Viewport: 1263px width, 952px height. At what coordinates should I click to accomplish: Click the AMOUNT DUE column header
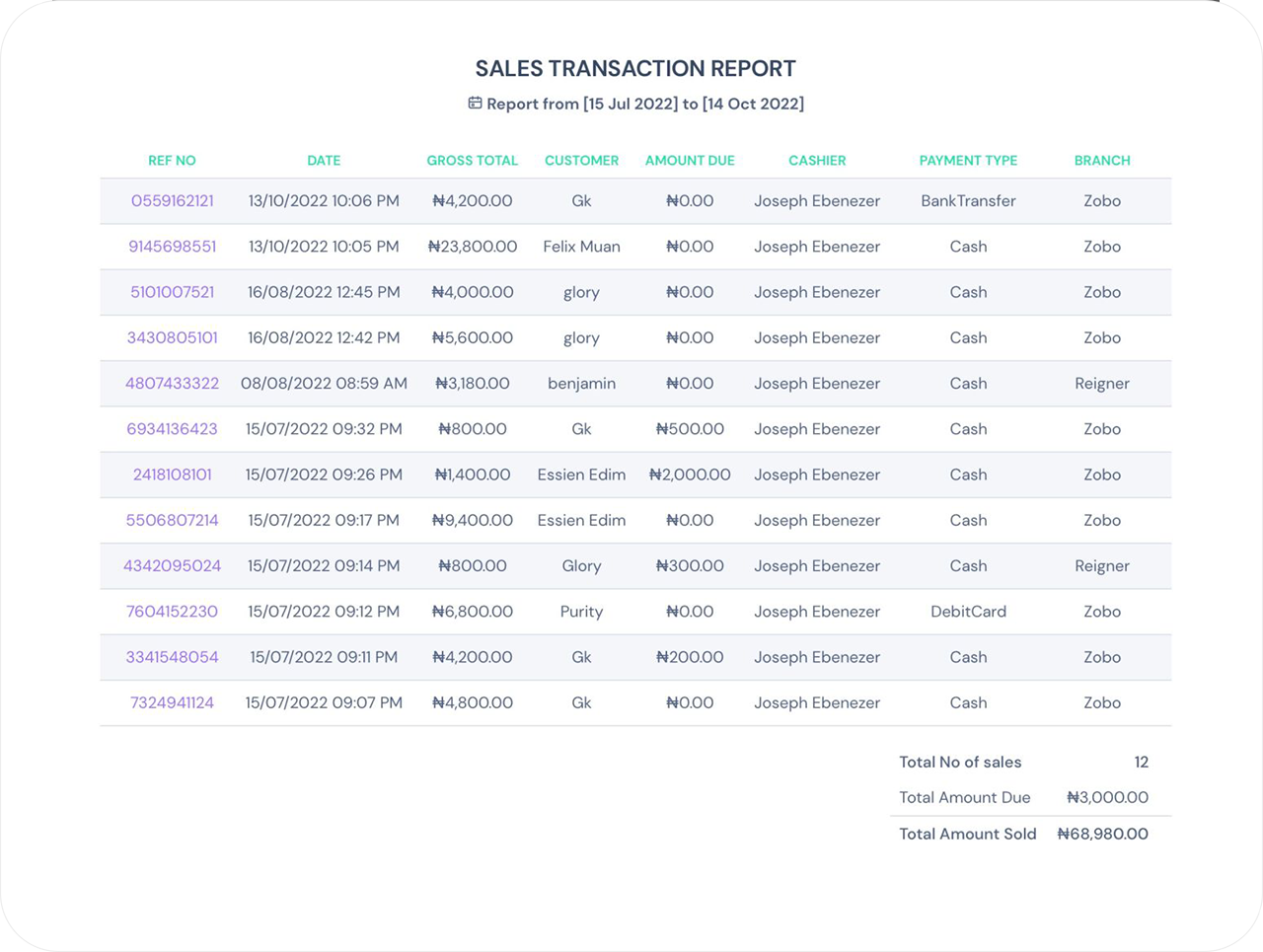(x=690, y=160)
